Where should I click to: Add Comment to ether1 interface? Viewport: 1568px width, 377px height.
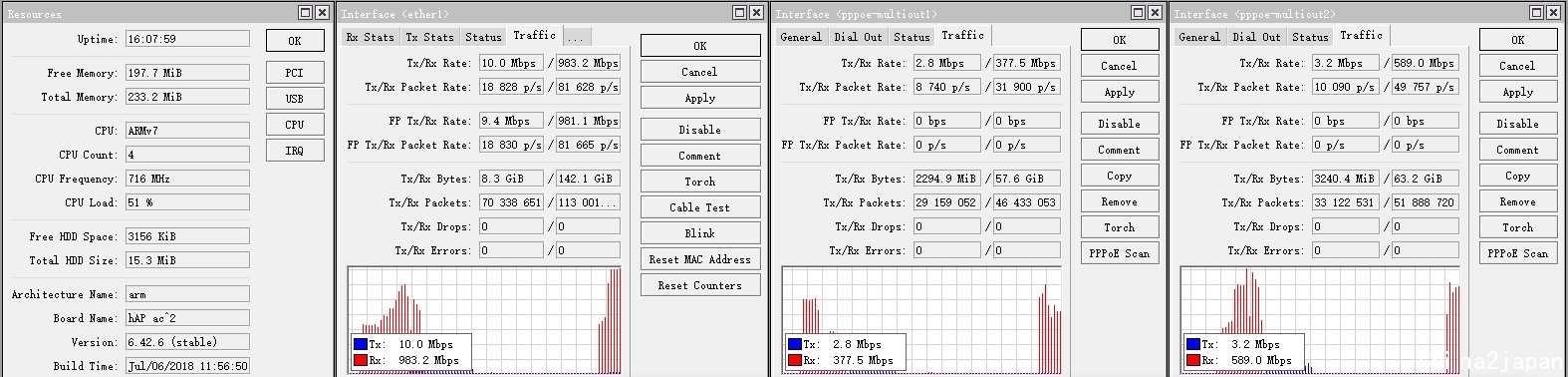click(x=699, y=156)
